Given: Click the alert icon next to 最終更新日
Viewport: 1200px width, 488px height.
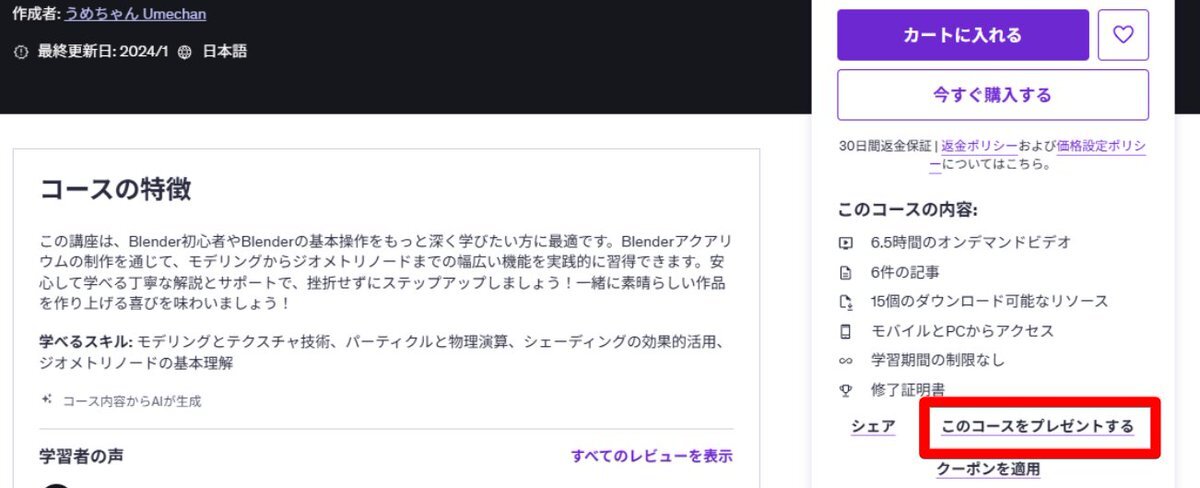Looking at the screenshot, I should click(x=22, y=52).
